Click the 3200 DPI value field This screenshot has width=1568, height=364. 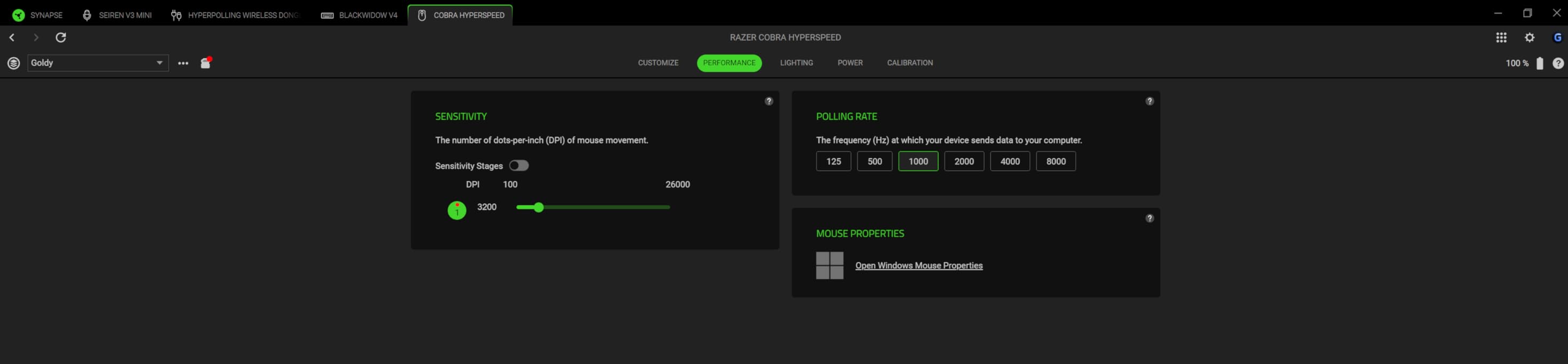486,207
